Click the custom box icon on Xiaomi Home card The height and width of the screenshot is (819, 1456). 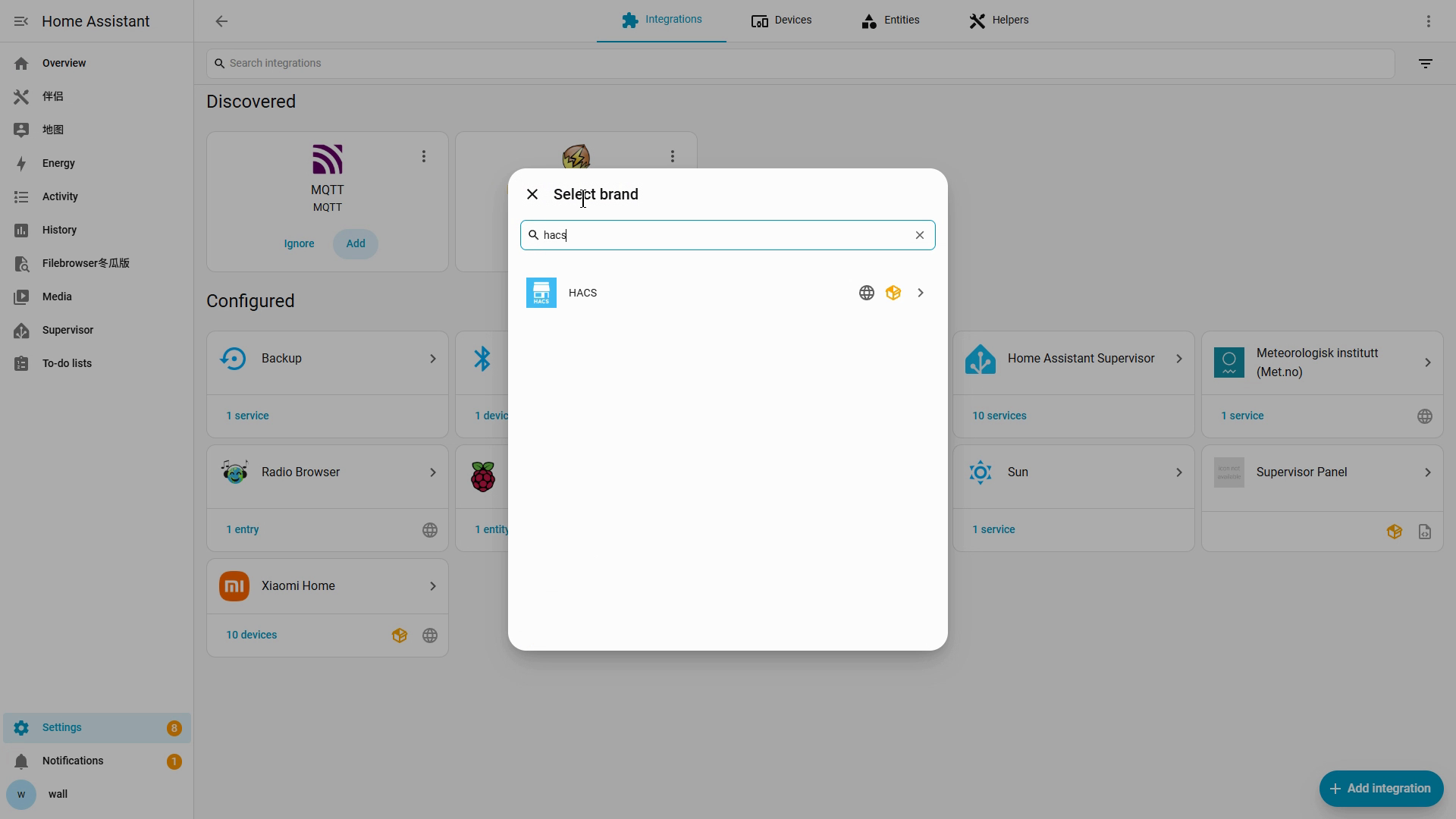(400, 635)
